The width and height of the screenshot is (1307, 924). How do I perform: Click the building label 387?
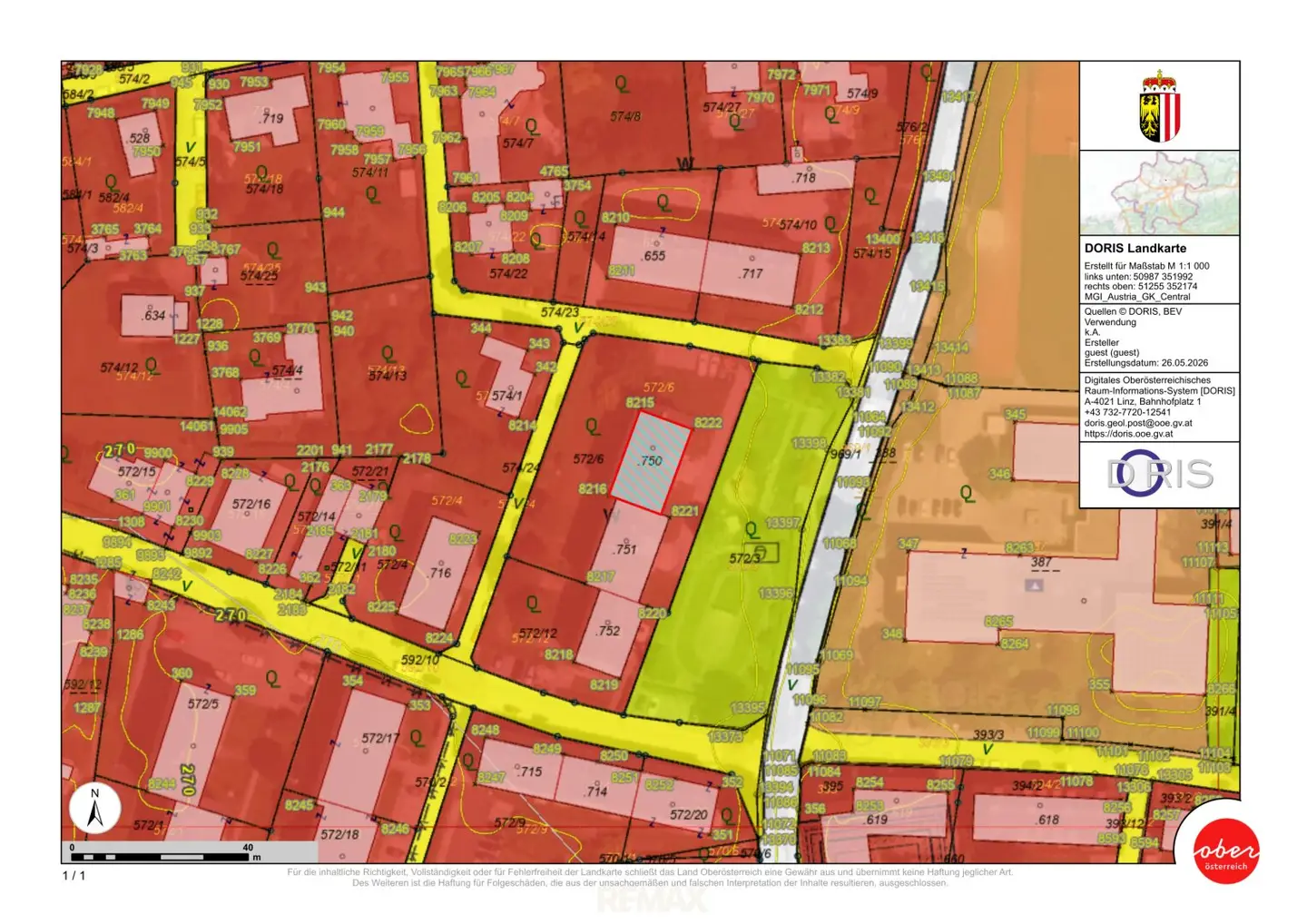1041,562
